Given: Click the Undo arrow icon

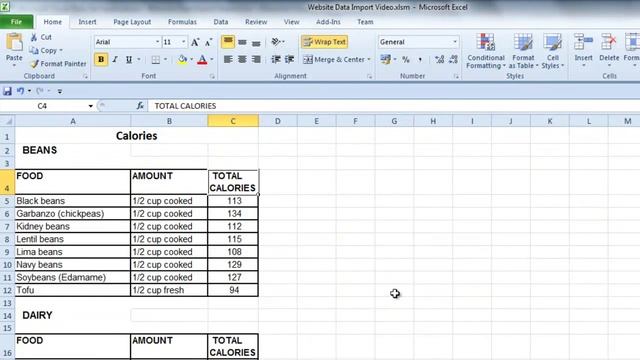Looking at the screenshot, I should click(20, 91).
